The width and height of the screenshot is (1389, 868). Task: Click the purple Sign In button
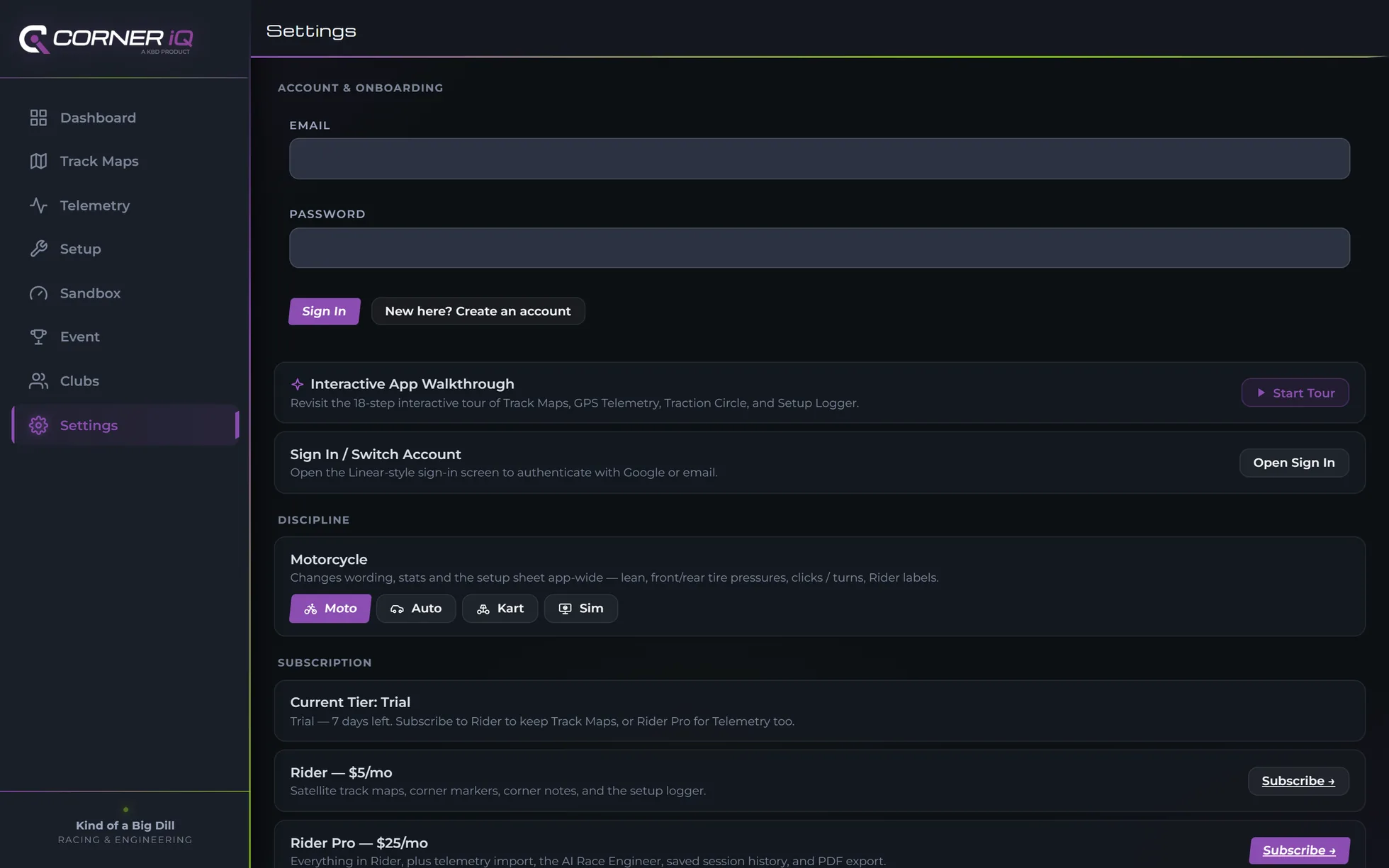[x=324, y=311]
